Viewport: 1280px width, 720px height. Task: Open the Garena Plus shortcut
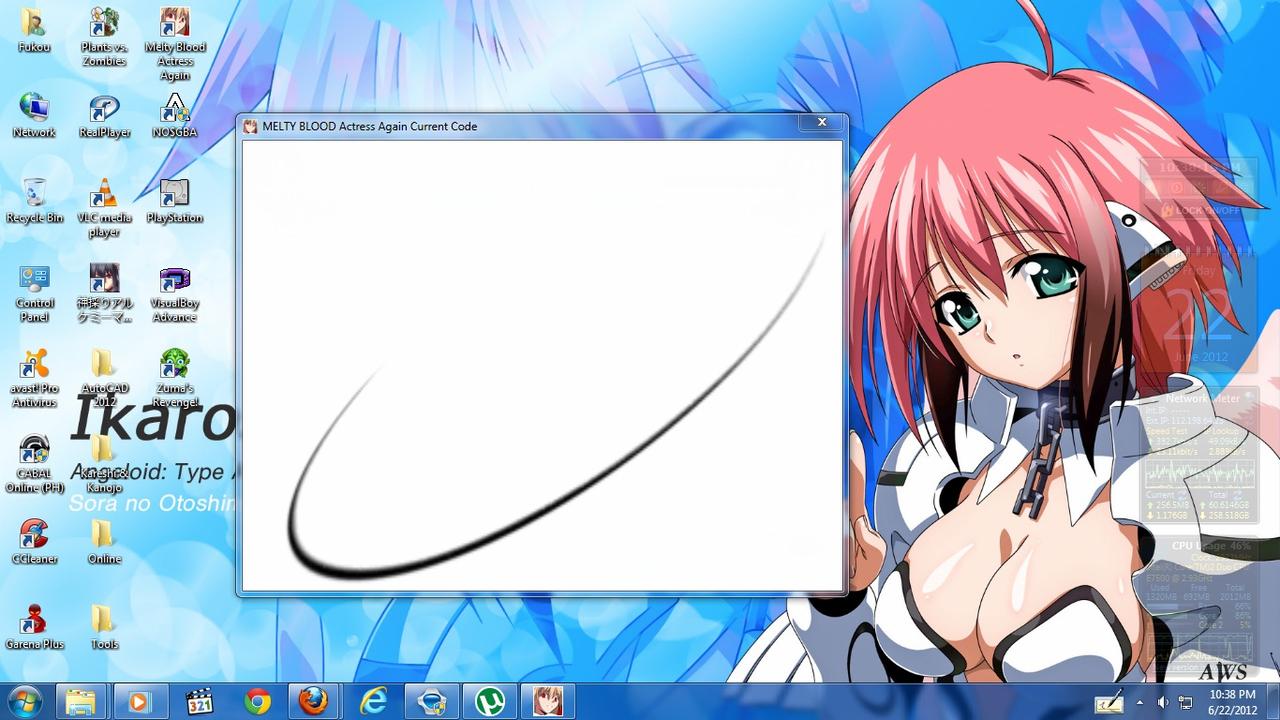pos(35,620)
